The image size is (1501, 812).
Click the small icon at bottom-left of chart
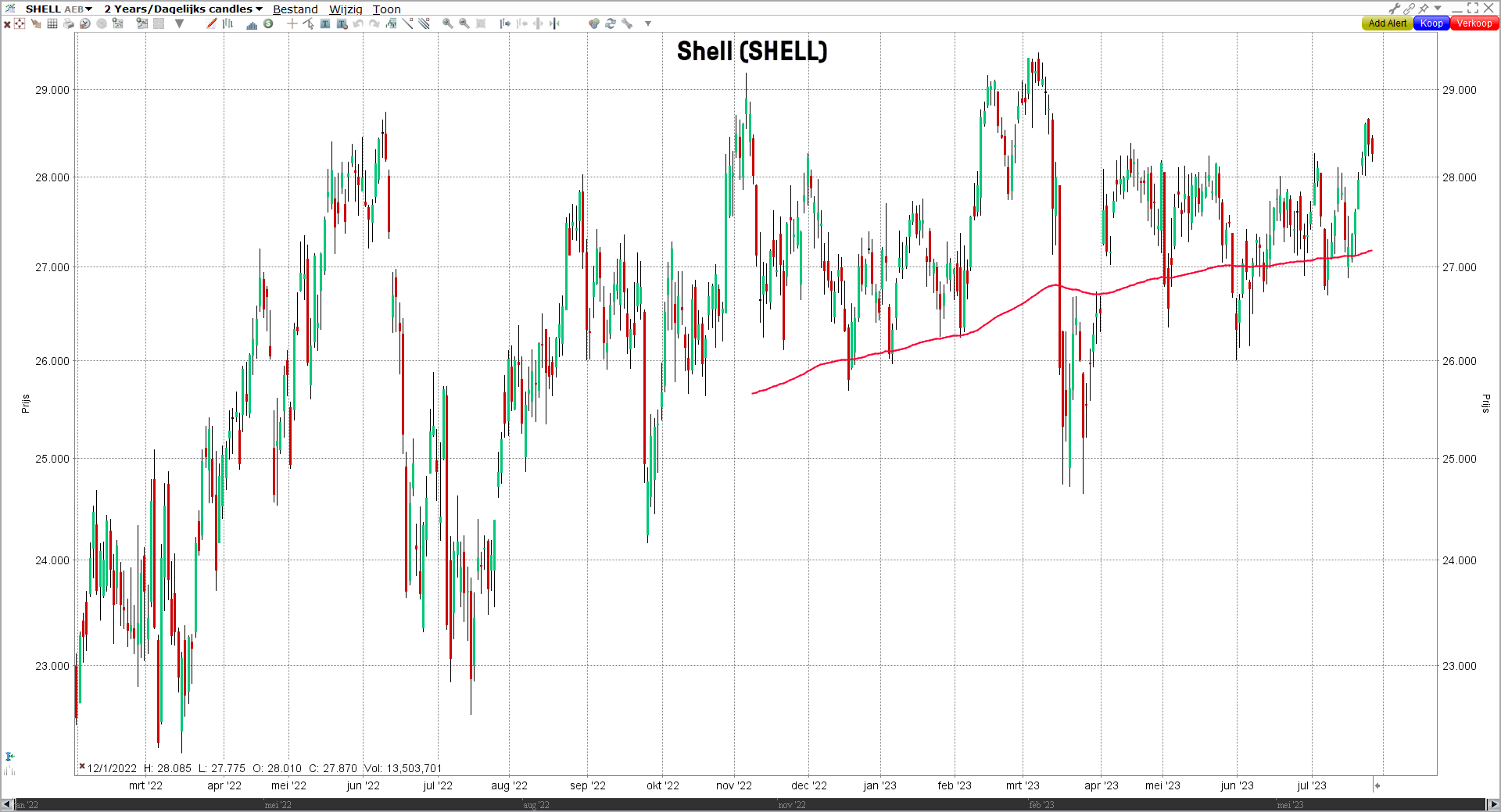coord(9,757)
